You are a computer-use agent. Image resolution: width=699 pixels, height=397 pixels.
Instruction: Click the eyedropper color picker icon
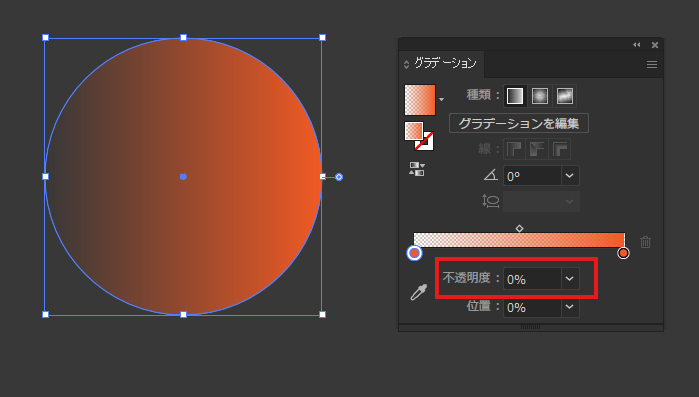click(x=419, y=292)
